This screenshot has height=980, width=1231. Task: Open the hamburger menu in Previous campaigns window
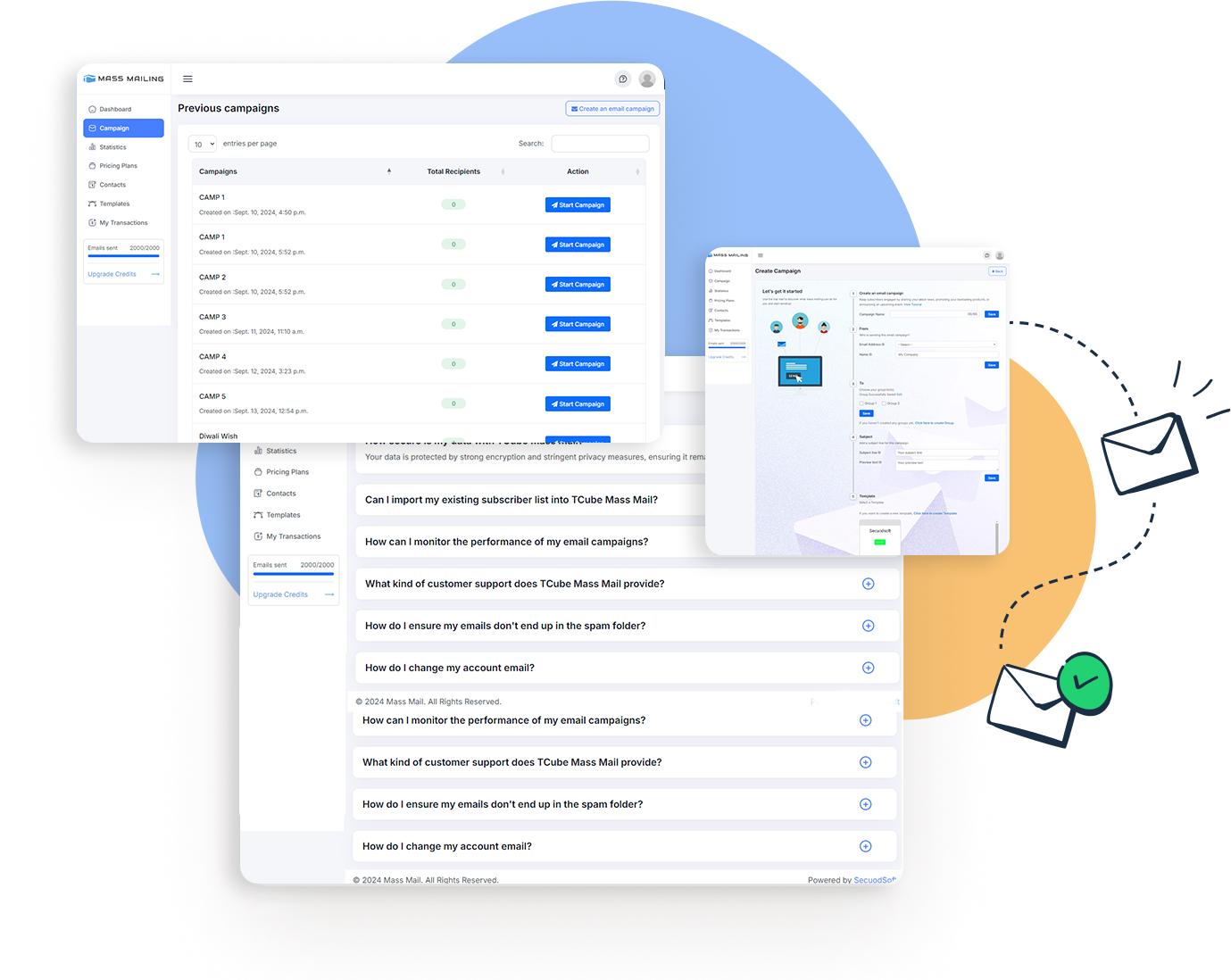187,79
